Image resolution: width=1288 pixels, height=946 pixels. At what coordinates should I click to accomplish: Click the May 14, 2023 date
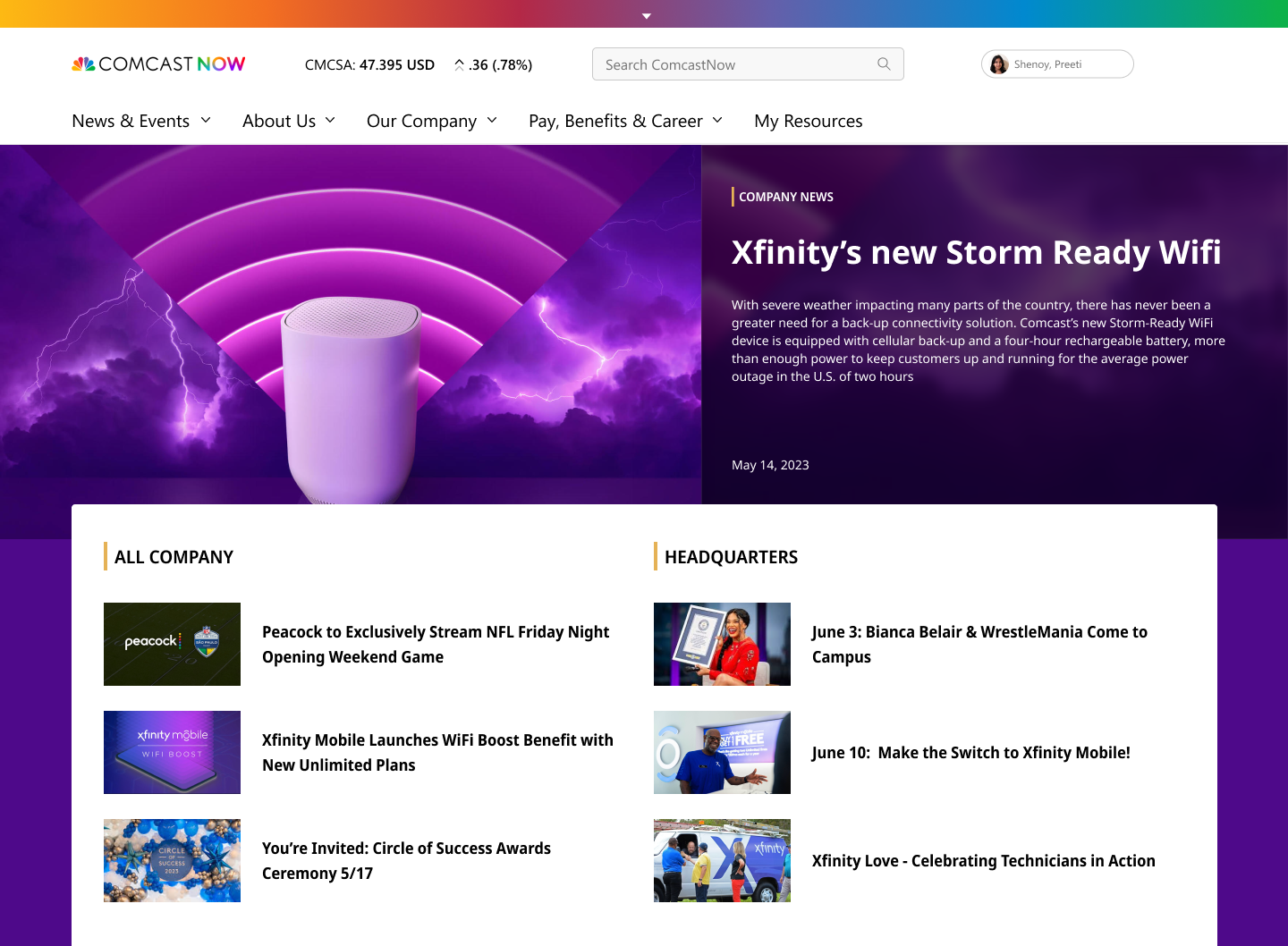pos(770,465)
